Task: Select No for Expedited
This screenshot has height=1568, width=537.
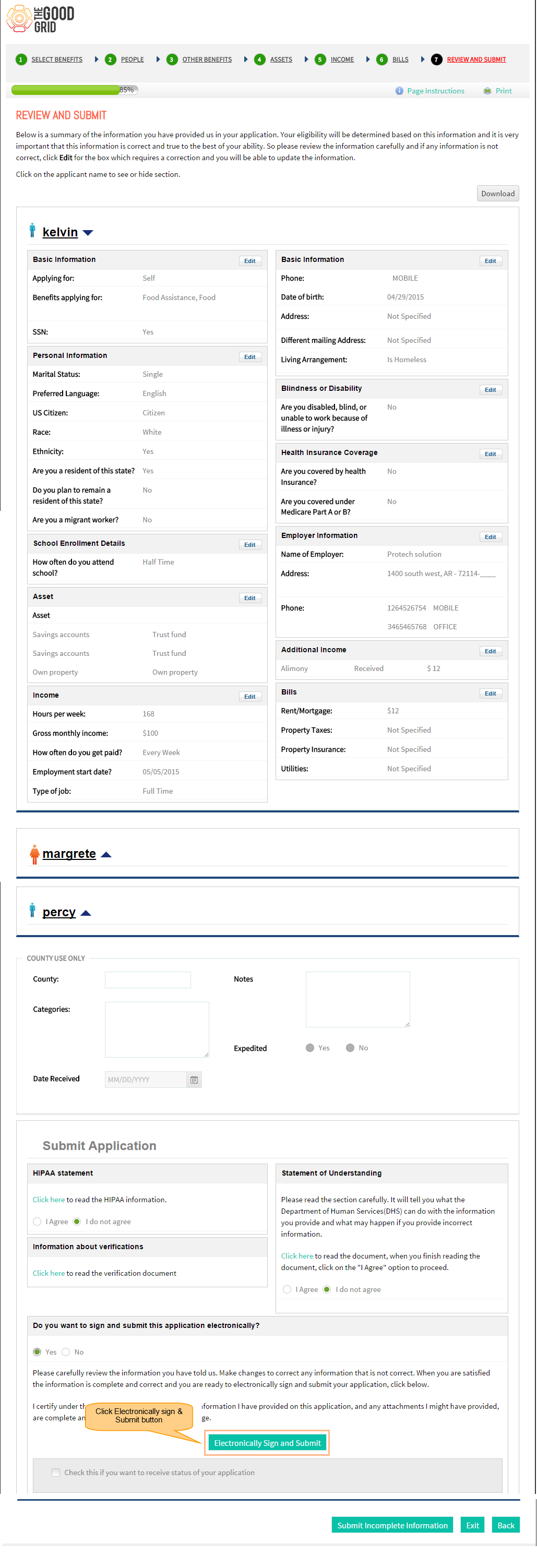Action: (x=350, y=1048)
